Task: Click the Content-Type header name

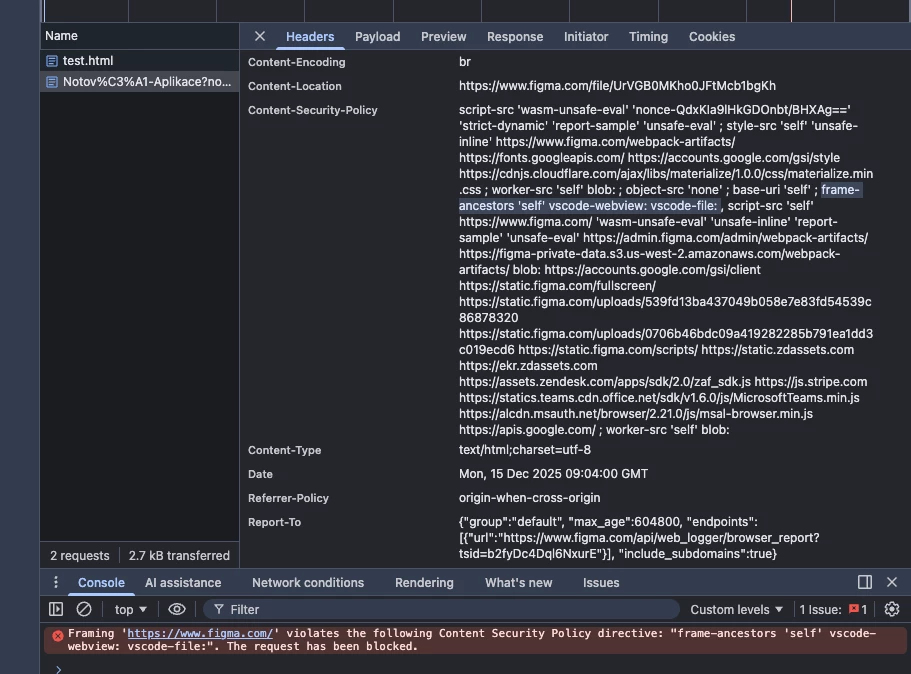Action: pyautogui.click(x=284, y=450)
